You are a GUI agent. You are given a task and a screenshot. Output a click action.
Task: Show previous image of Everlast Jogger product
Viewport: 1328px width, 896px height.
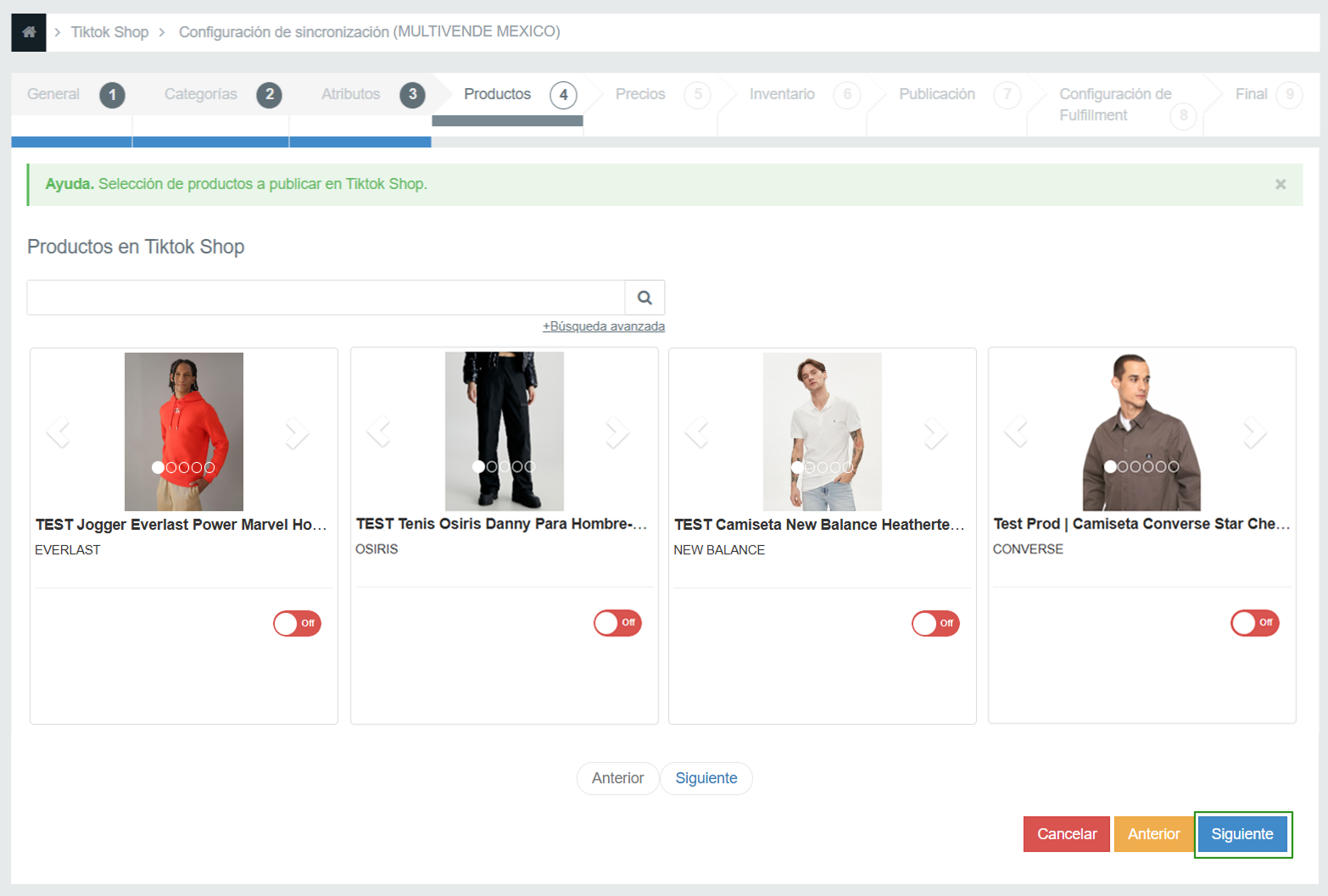[59, 433]
